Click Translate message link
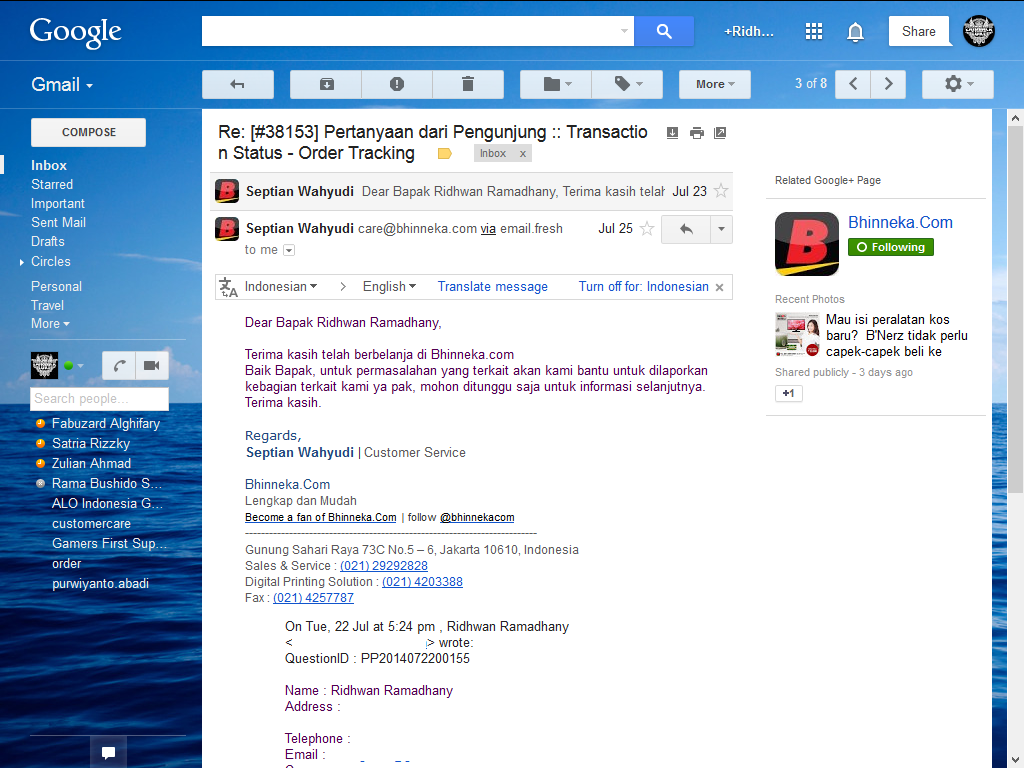 click(492, 287)
